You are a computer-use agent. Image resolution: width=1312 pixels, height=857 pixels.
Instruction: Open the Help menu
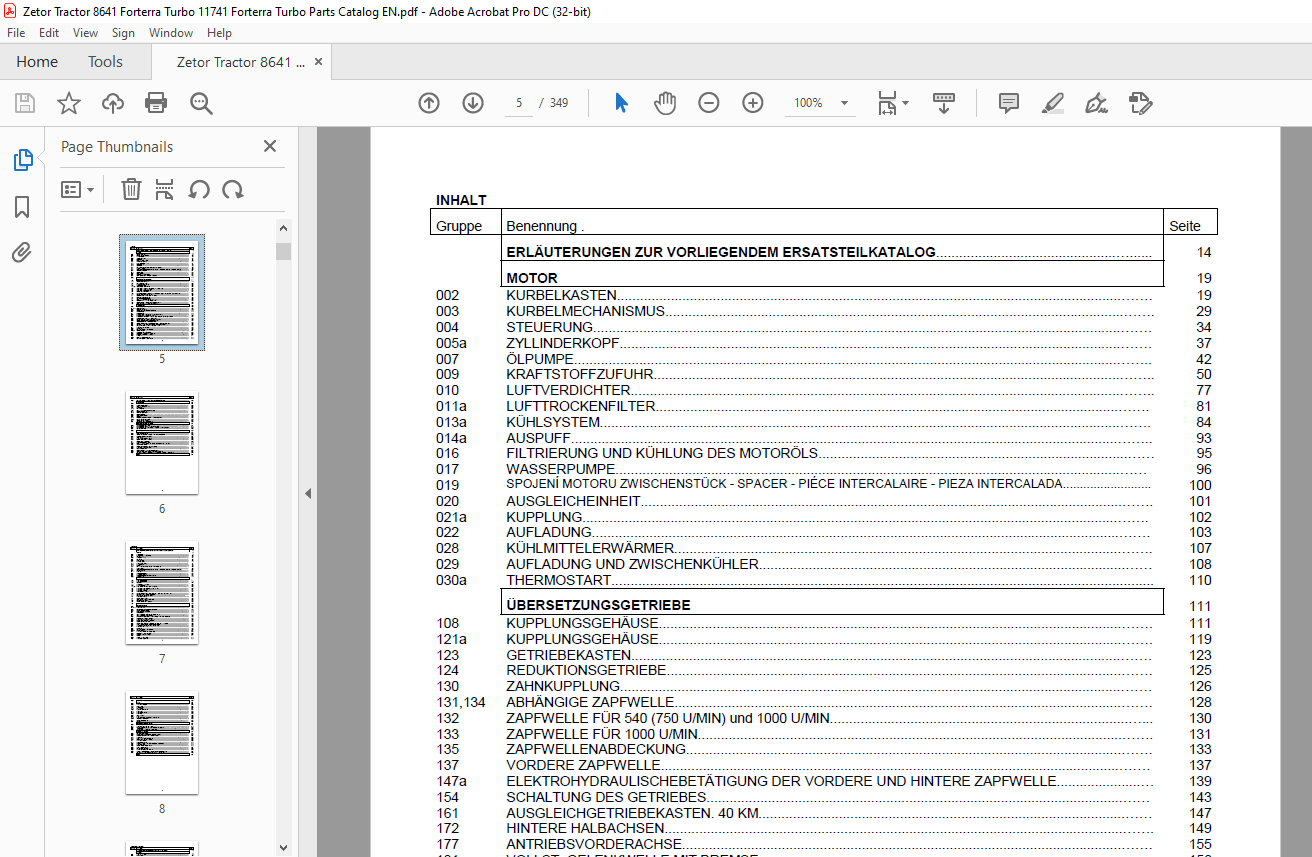pos(219,33)
